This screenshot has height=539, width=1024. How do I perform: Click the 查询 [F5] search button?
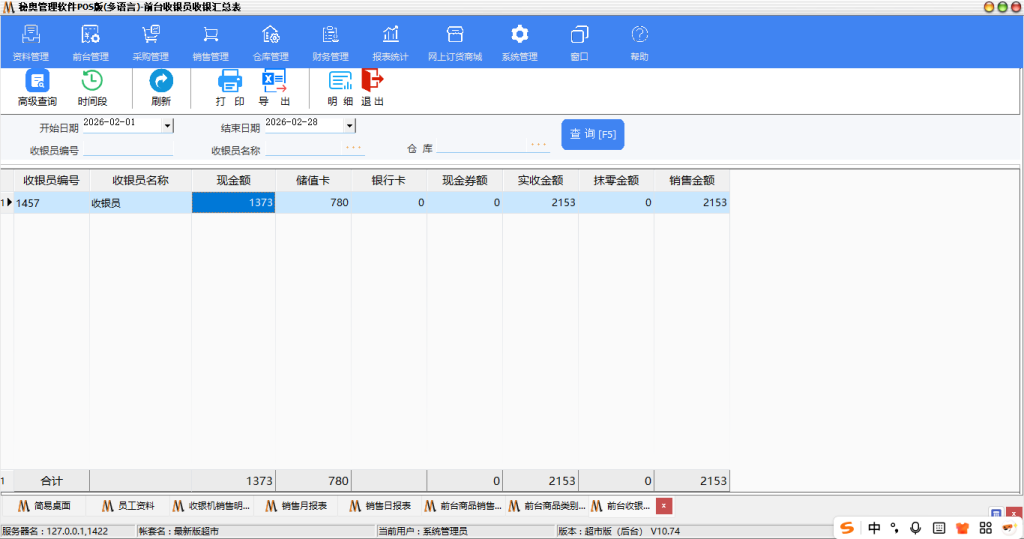coord(592,134)
